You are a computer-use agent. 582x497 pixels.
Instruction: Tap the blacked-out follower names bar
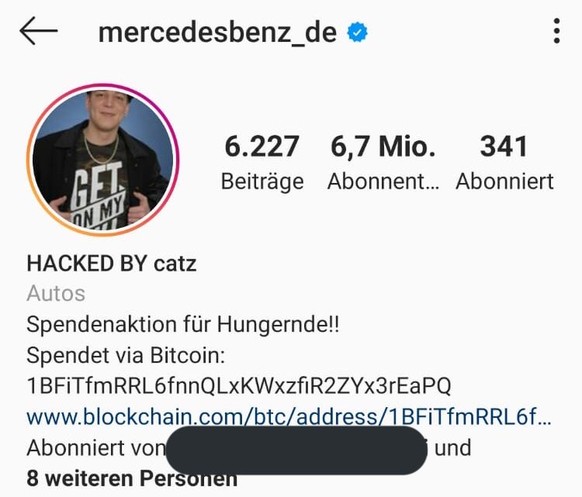(x=296, y=450)
